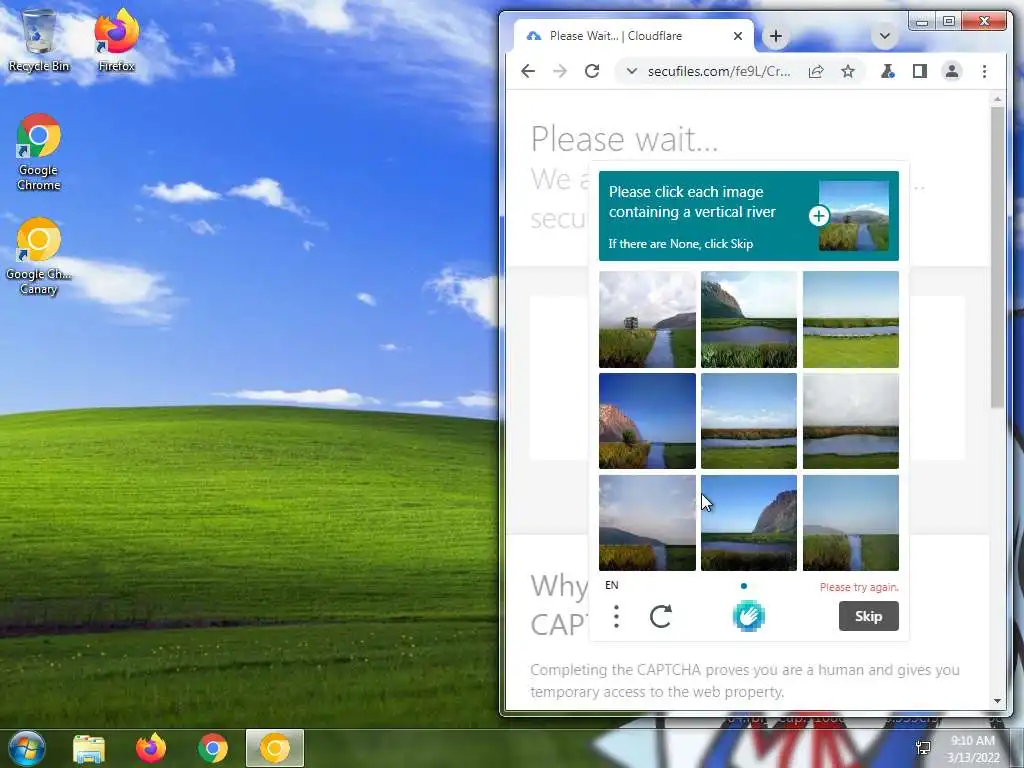The width and height of the screenshot is (1024, 768).
Task: Click the network icon in the system tray
Action: pos(923,748)
